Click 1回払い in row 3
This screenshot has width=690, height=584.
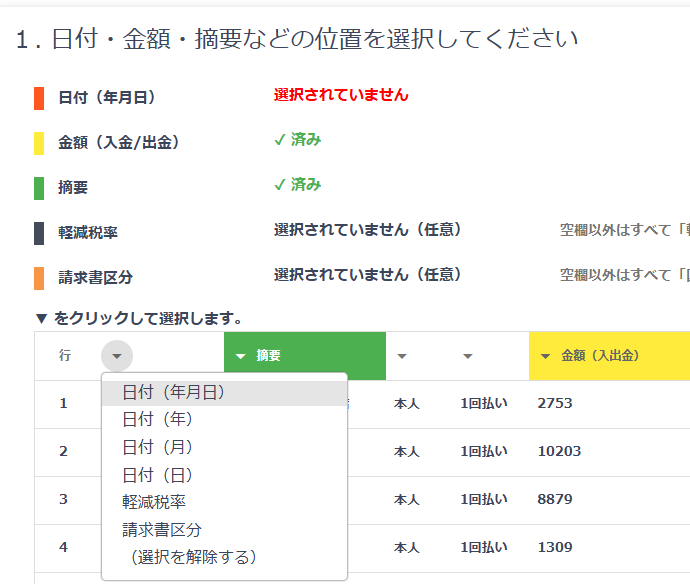click(x=484, y=499)
